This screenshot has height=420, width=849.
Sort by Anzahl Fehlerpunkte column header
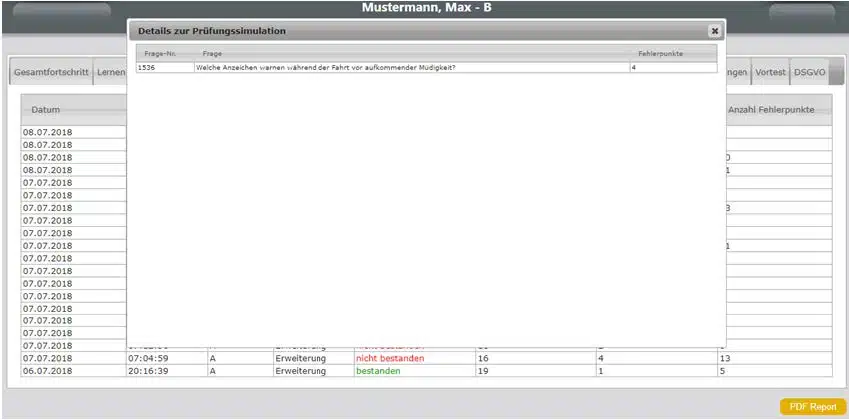[x=771, y=109]
